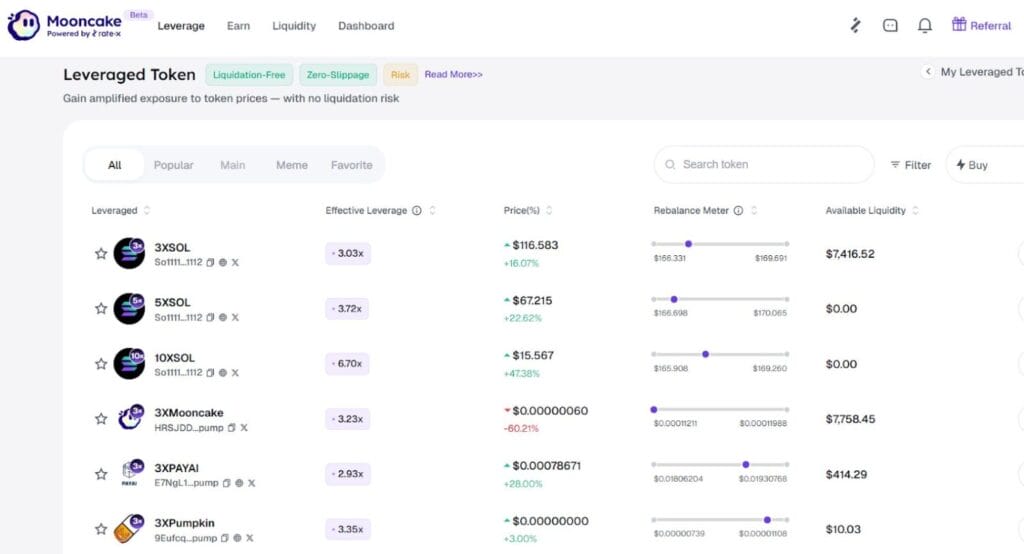The width and height of the screenshot is (1024, 554).
Task: Favorite the 10XSOL token star
Action: tap(101, 364)
